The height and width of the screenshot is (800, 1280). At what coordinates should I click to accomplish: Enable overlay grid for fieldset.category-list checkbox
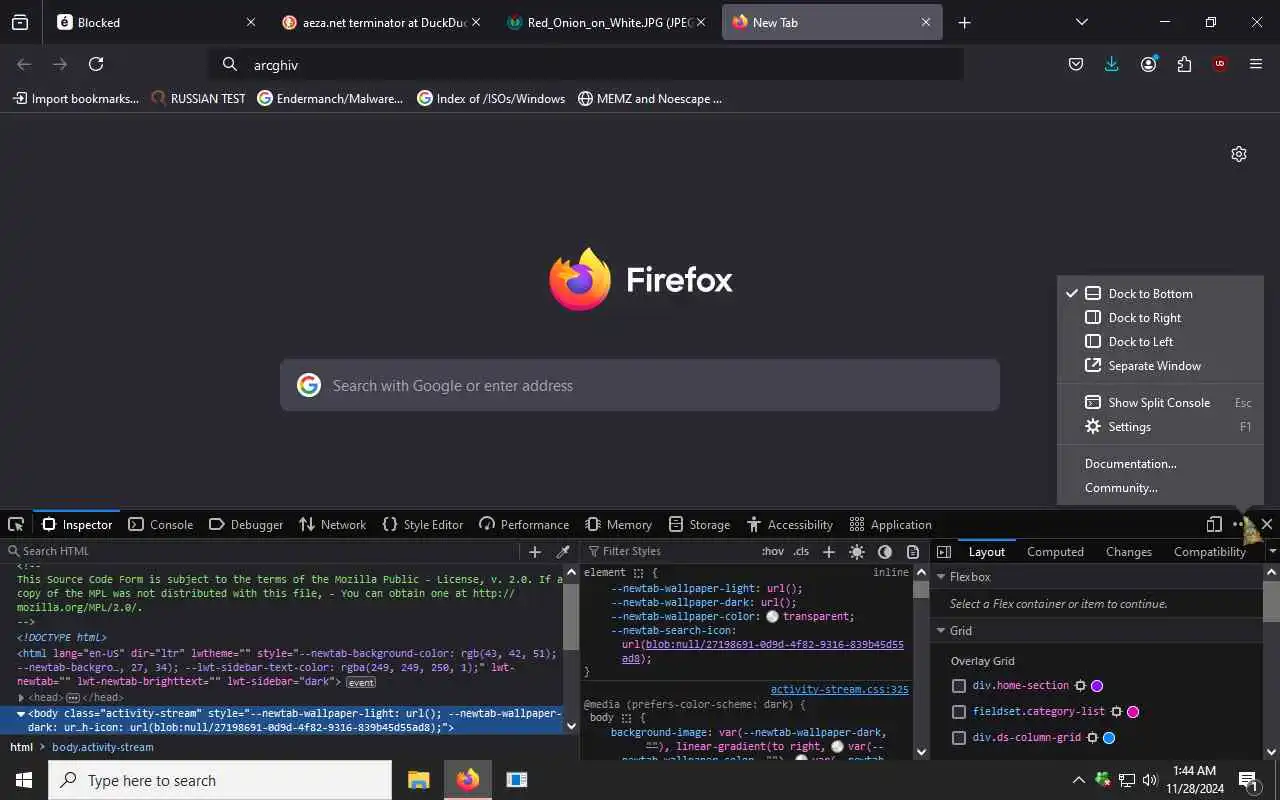pyautogui.click(x=959, y=712)
